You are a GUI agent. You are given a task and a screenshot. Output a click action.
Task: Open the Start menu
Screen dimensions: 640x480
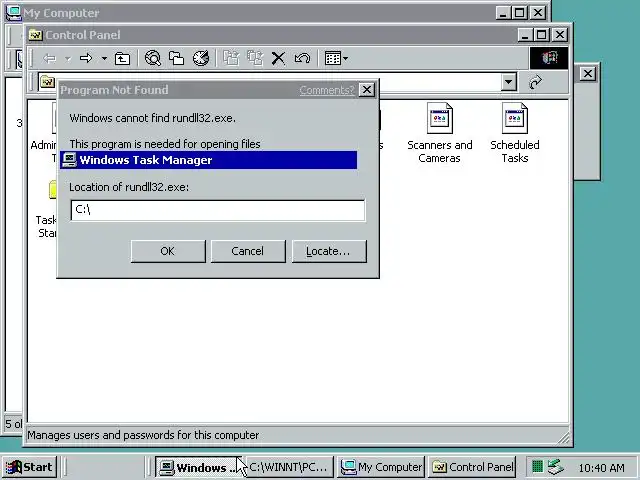click(29, 467)
